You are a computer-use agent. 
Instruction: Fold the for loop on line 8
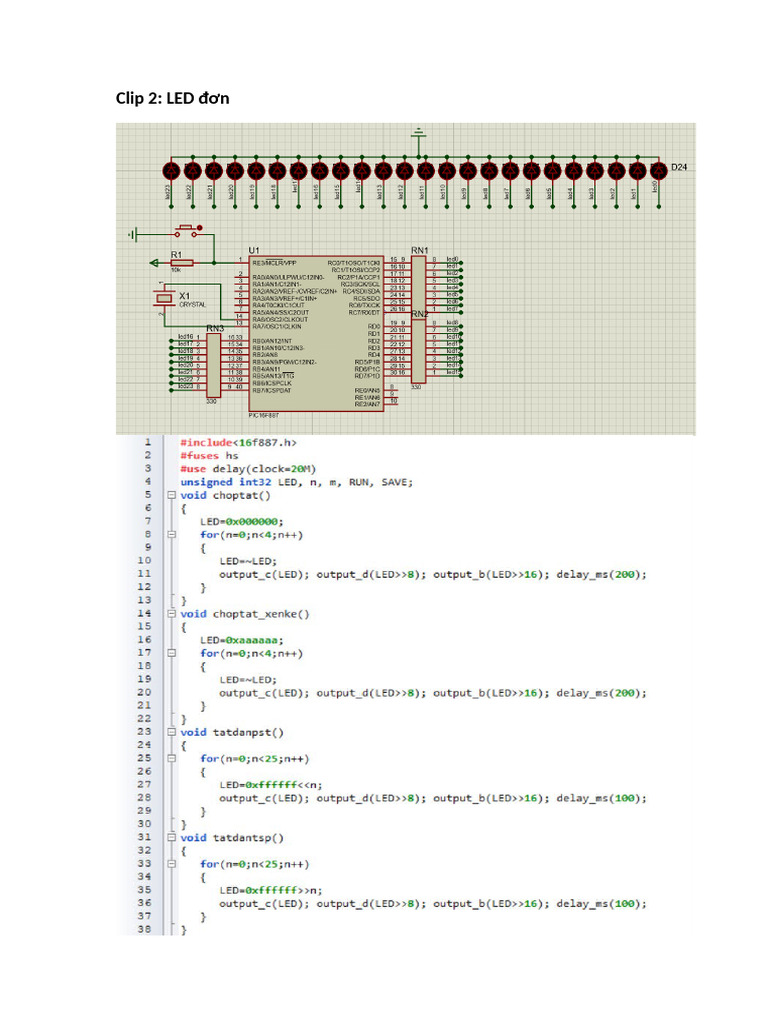[x=171, y=535]
